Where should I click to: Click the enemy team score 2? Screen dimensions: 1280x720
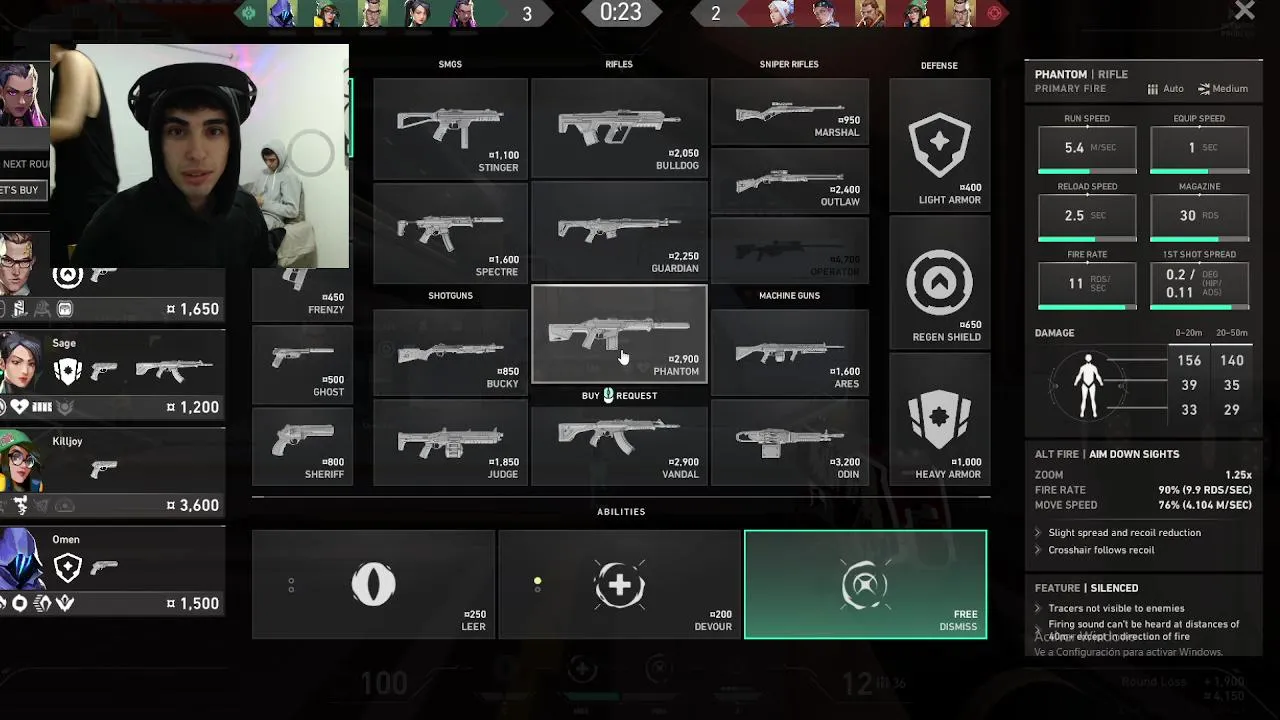click(x=715, y=14)
